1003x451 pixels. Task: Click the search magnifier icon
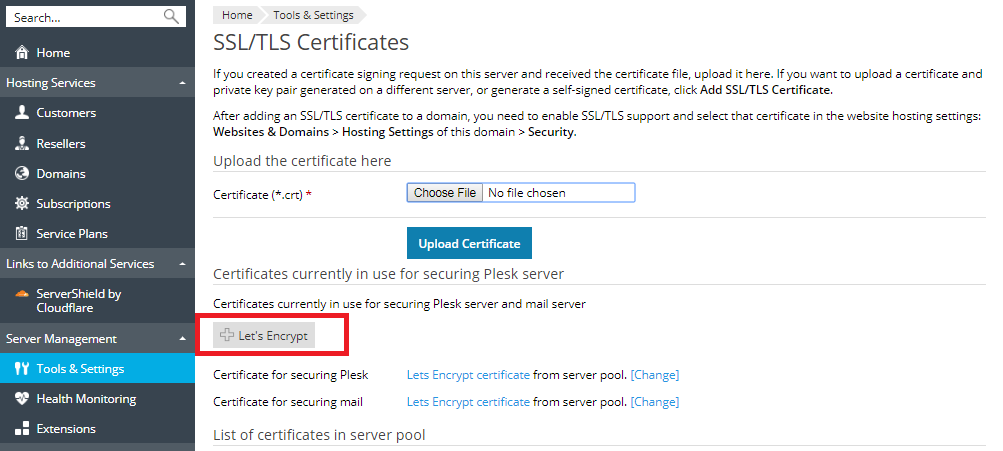click(171, 17)
